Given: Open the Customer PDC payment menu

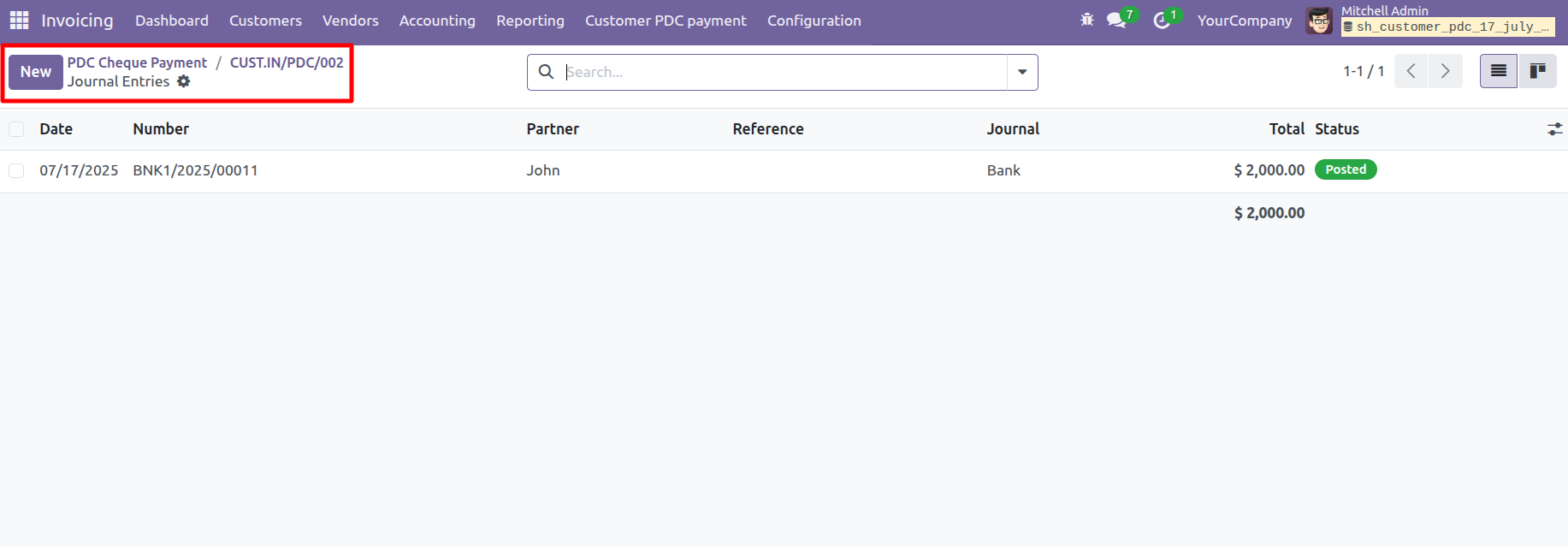Looking at the screenshot, I should click(666, 21).
